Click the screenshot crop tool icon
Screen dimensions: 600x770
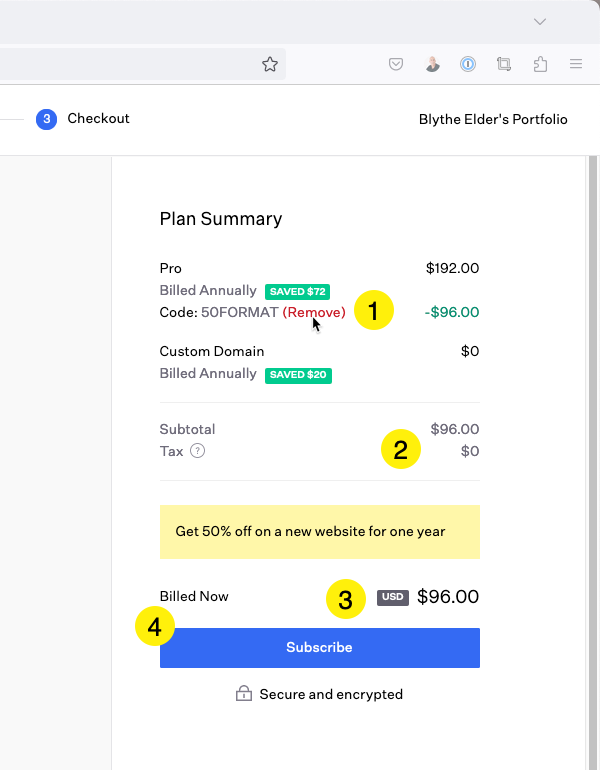coord(504,64)
